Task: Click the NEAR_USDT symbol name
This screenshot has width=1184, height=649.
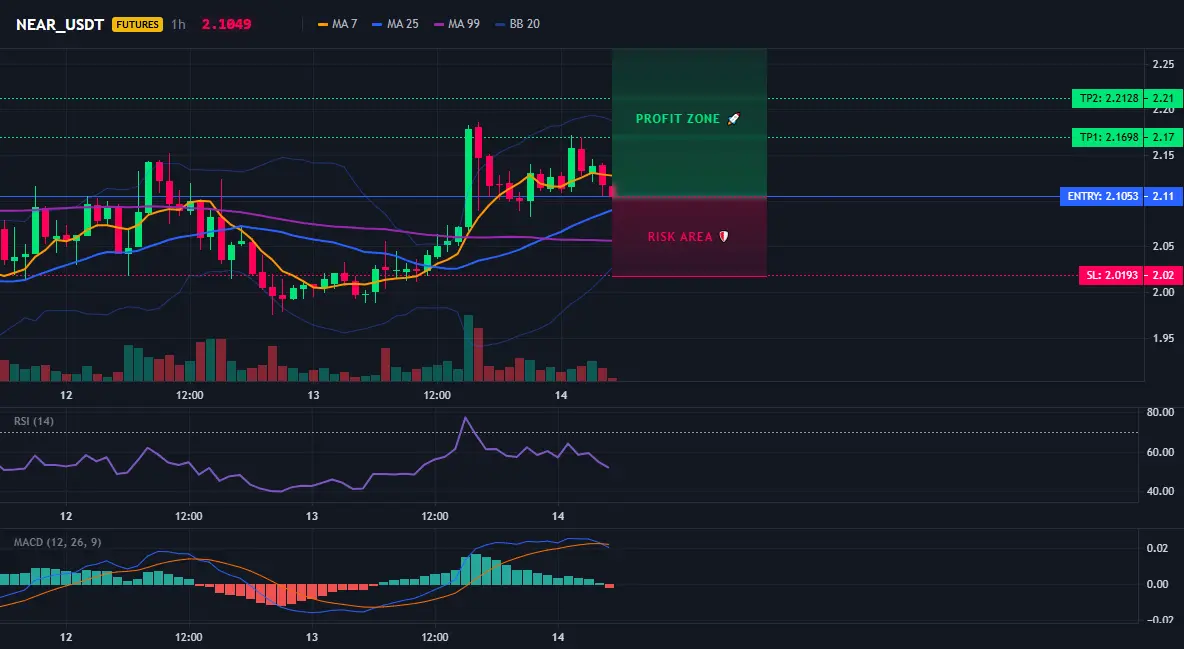Action: (60, 24)
